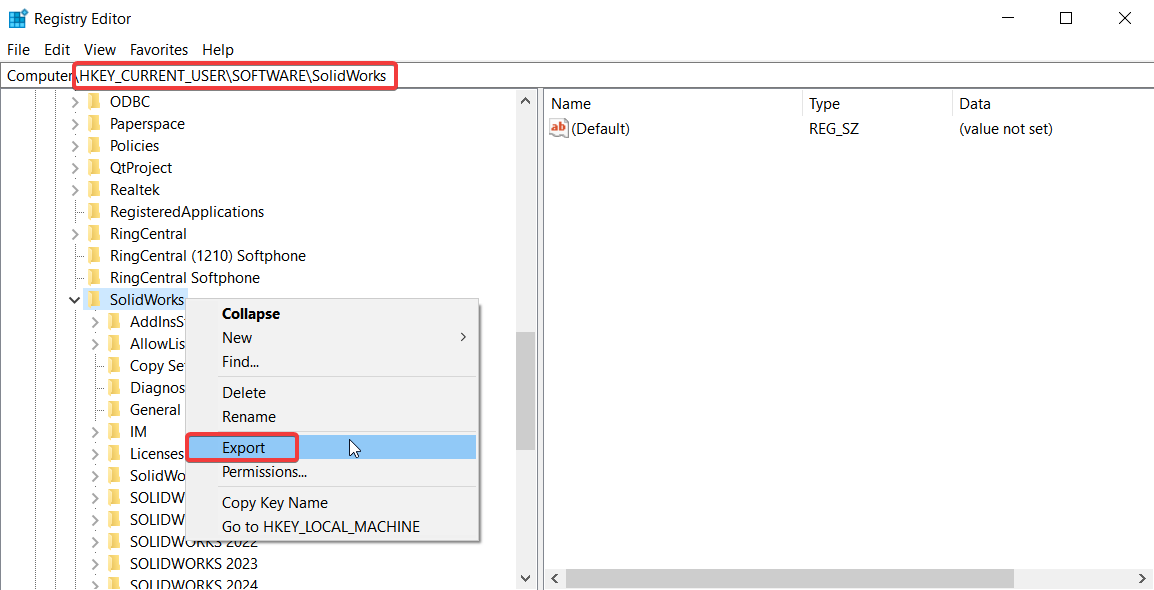Image resolution: width=1154 pixels, height=590 pixels.
Task: Expand the ODBC key
Action: 74,102
